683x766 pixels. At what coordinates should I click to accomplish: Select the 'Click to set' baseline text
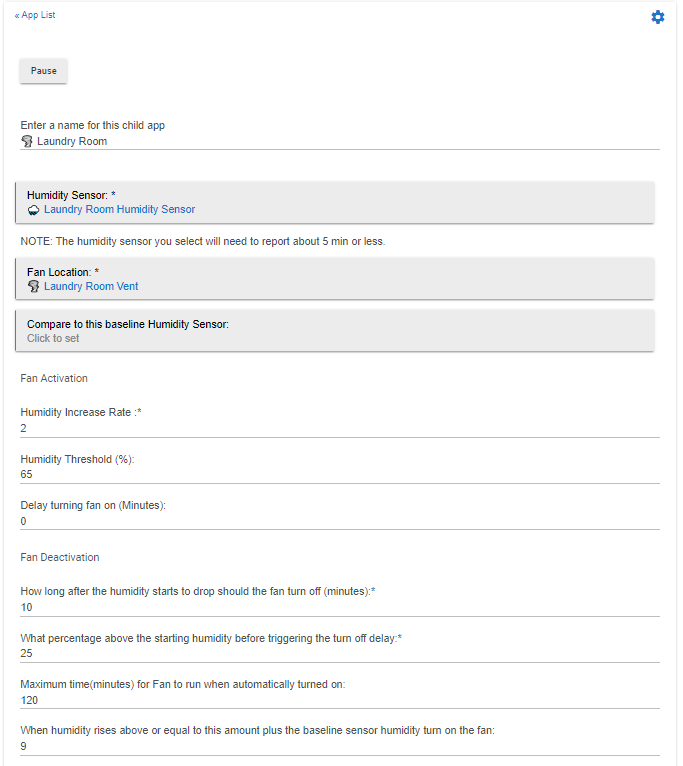(53, 338)
